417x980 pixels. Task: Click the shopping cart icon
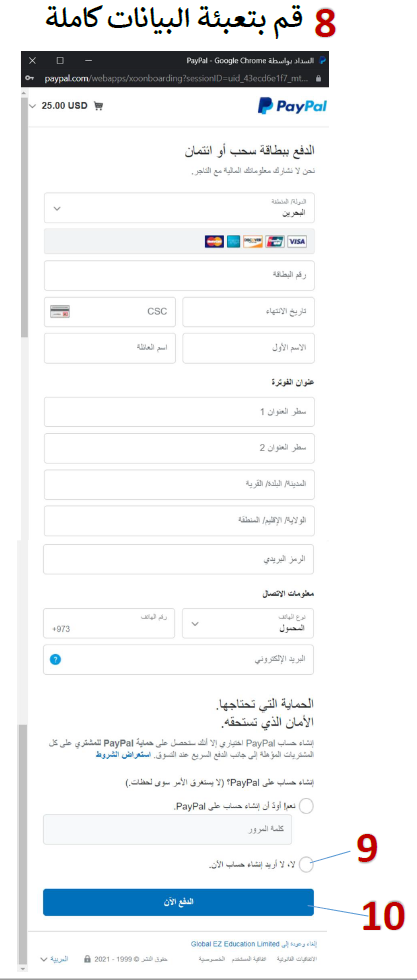(98, 106)
